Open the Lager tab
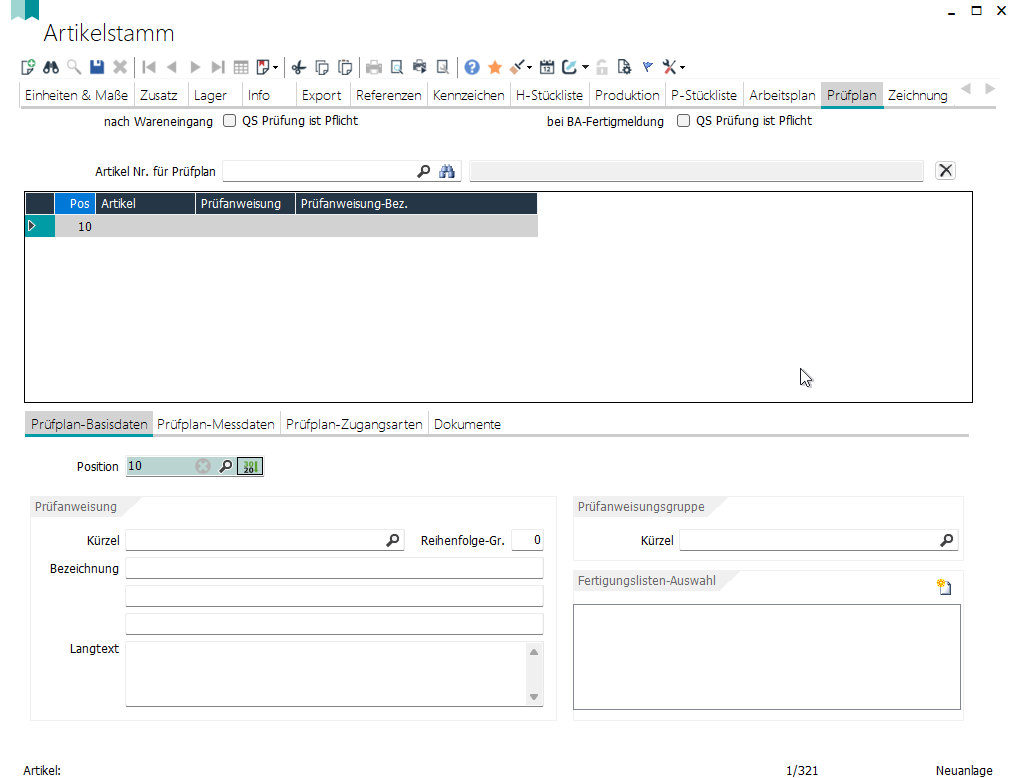Viewport: 1017px width, 778px height. click(210, 95)
